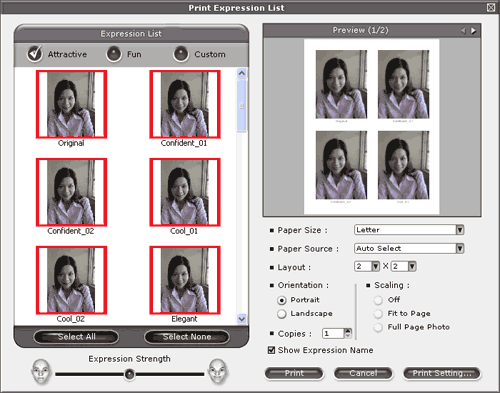Open Print Setting dialog
500x393 pixels.
442,373
